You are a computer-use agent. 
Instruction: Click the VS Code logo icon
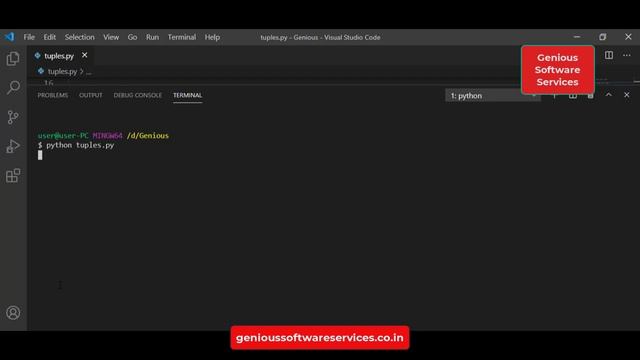(x=10, y=37)
